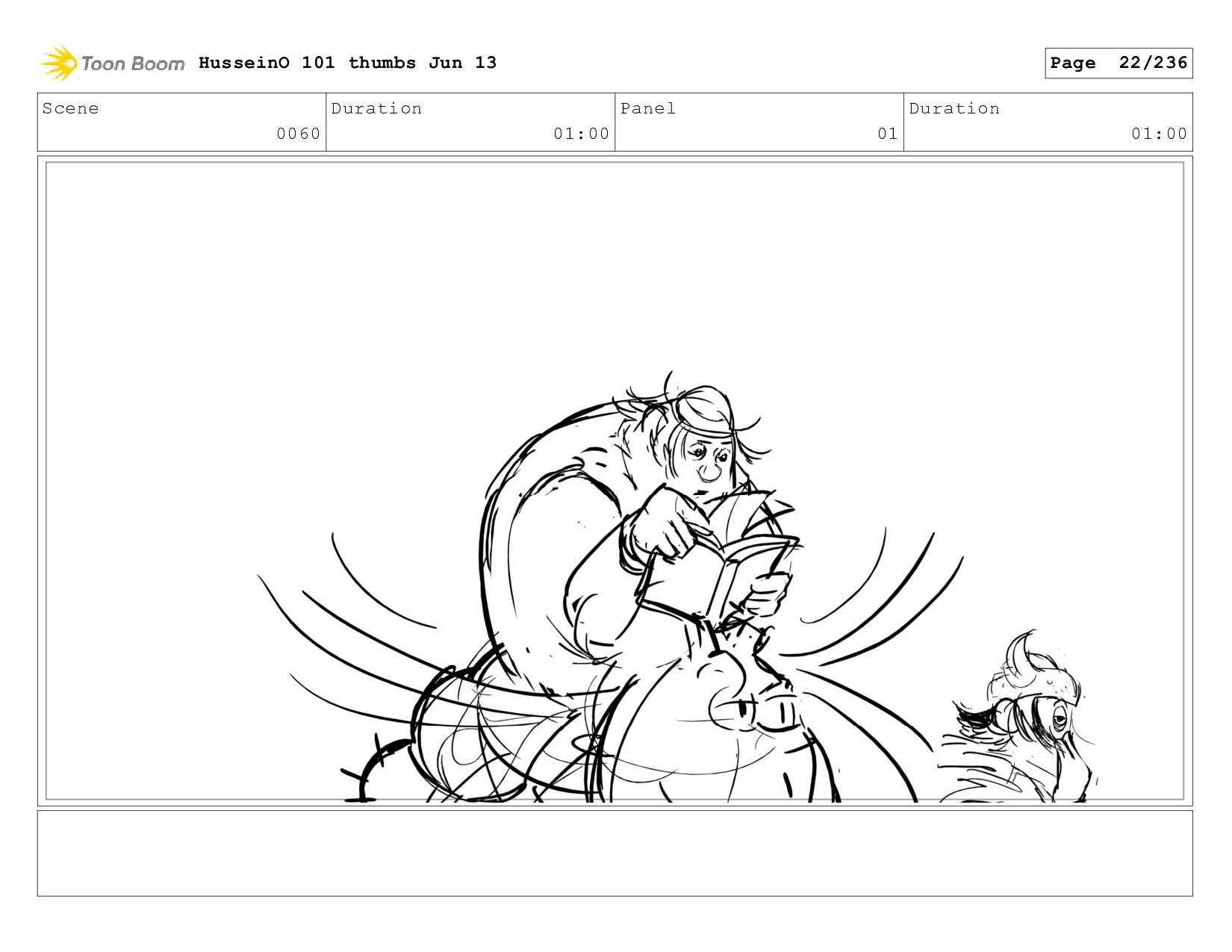Click the Duration label beside the Scene cell
Image resolution: width=1232 pixels, height=952 pixels.
(x=376, y=108)
